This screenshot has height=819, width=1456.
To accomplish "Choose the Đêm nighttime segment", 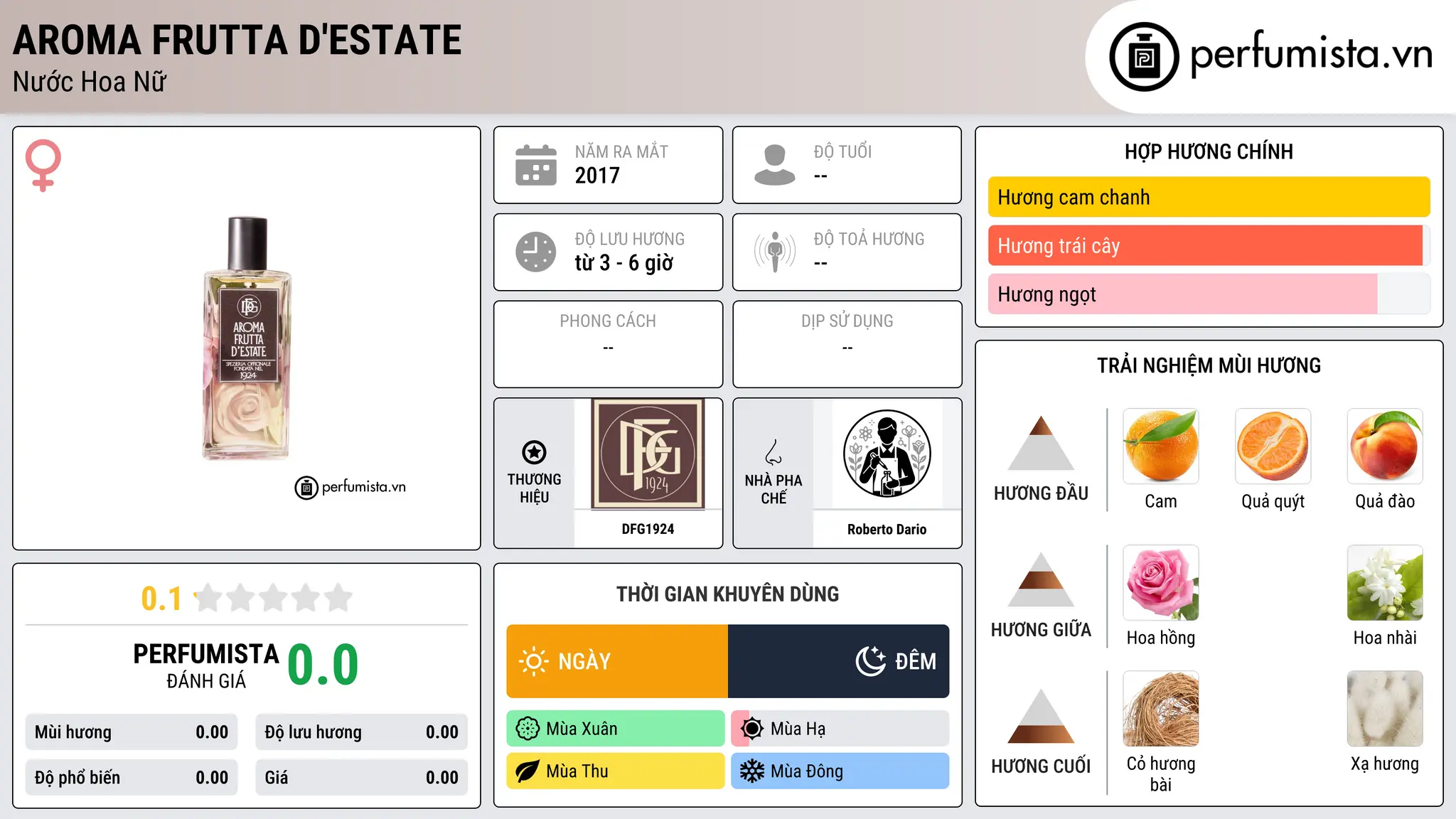I will pyautogui.click(x=839, y=661).
